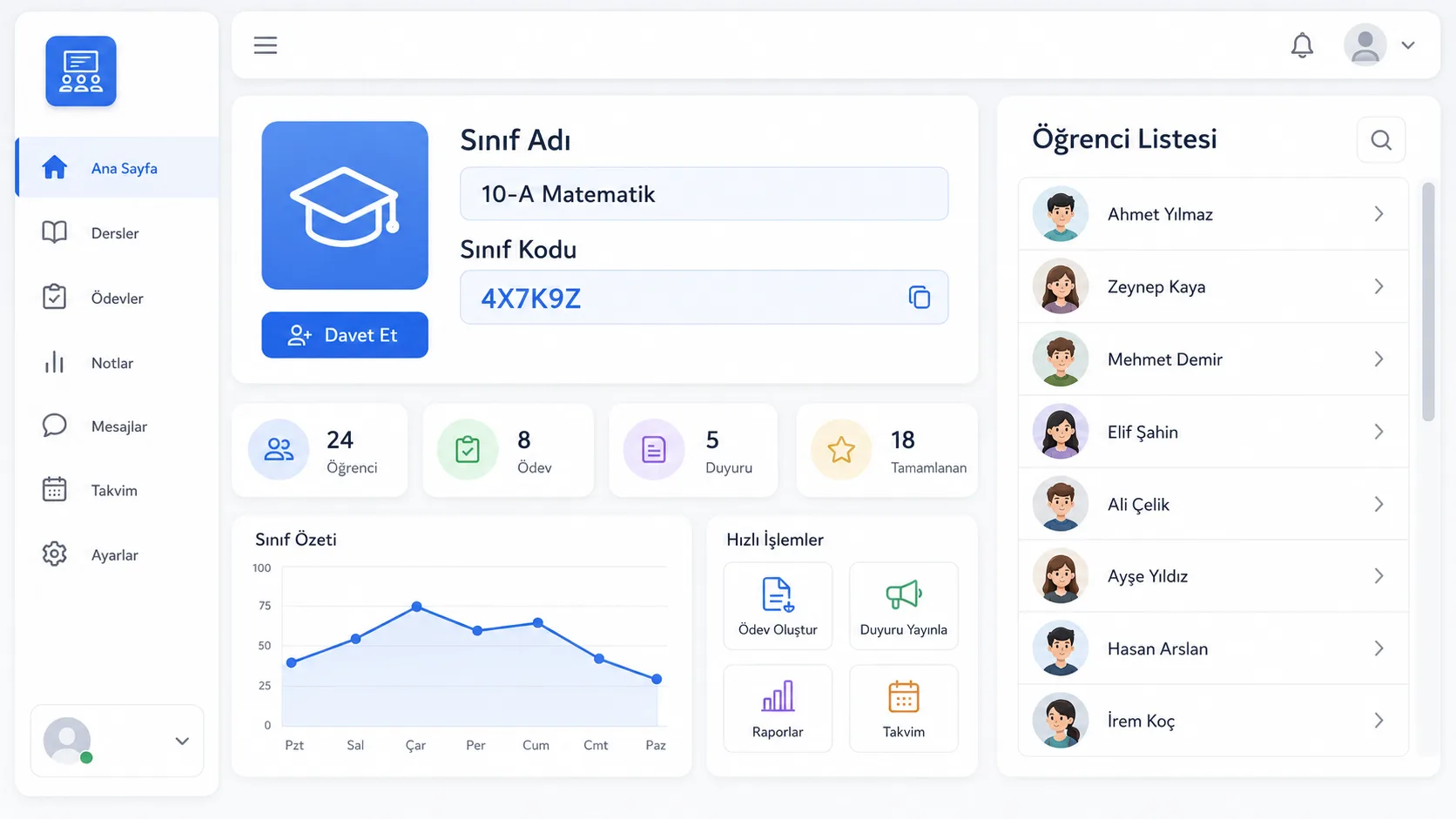Viewport: 1456px width, 819px height.
Task: Open student list search
Action: [1381, 139]
